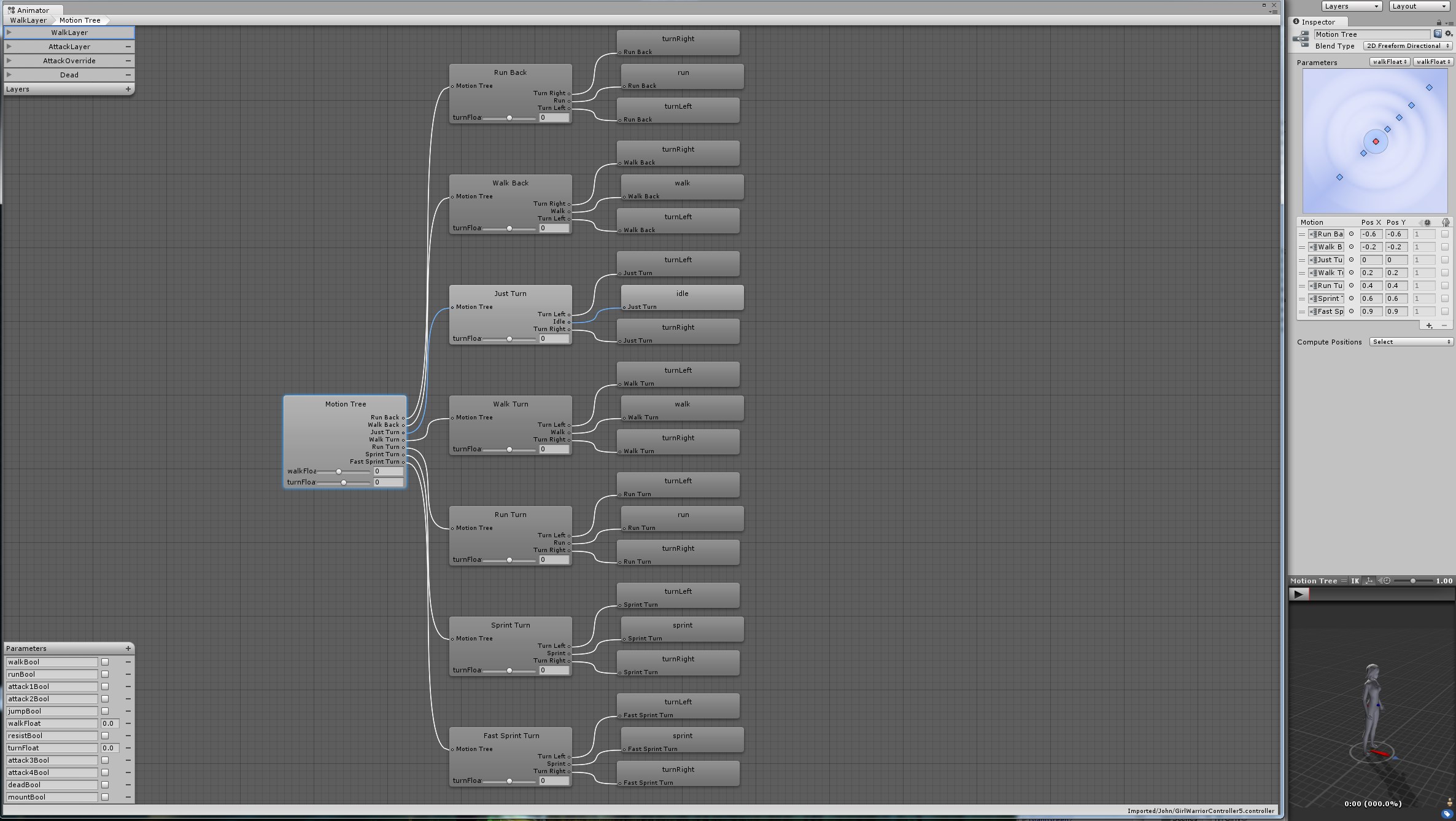Change avatar with preview avatar icon

(x=1449, y=802)
